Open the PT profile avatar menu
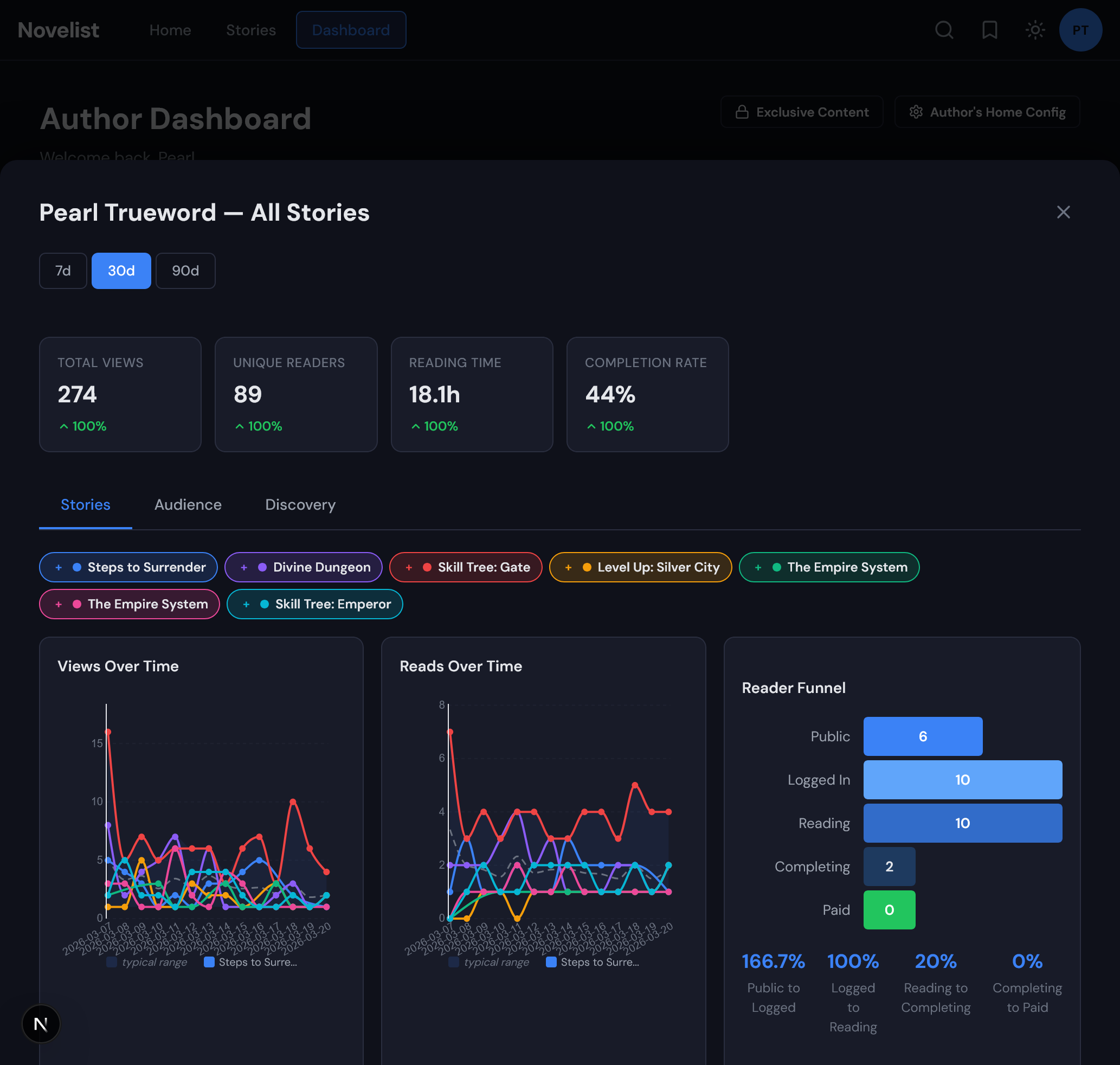The height and width of the screenshot is (1065, 1120). [x=1080, y=30]
